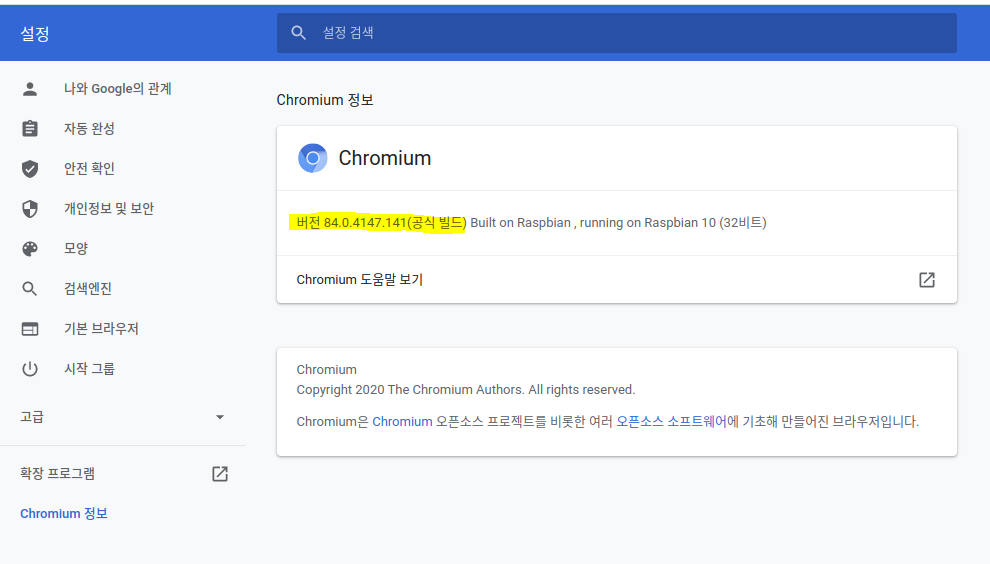Click the shield icon for 개인정보 및 보안
This screenshot has width=990, height=564.
(x=30, y=209)
